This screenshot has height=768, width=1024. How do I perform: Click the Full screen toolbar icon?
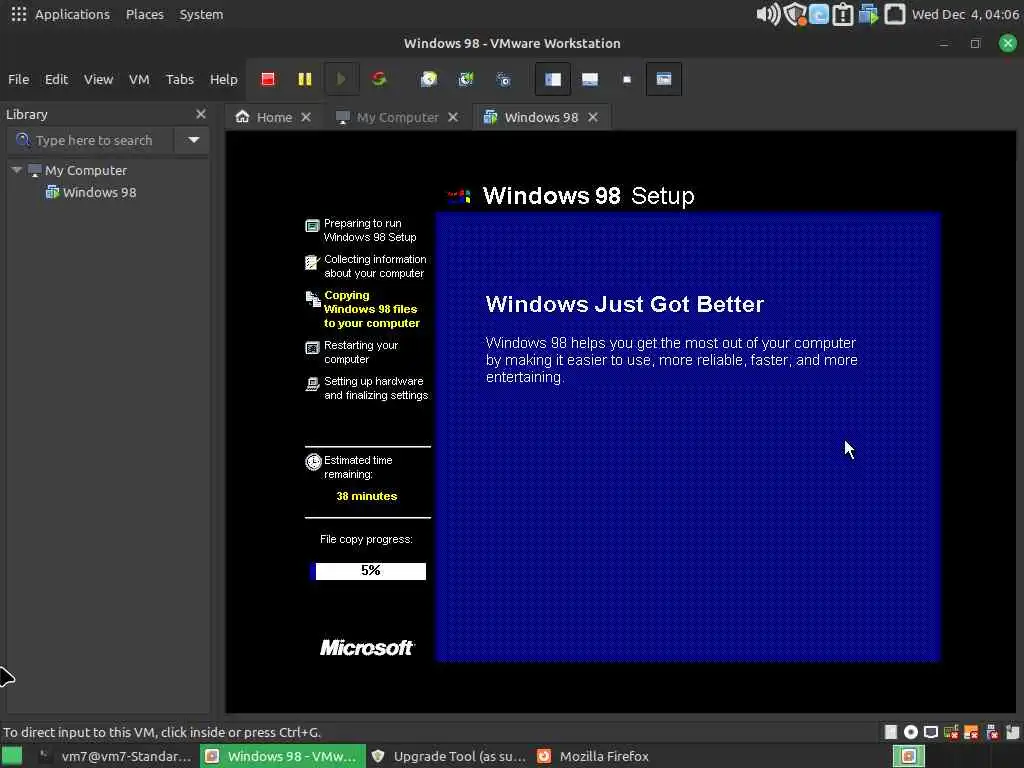click(x=627, y=79)
